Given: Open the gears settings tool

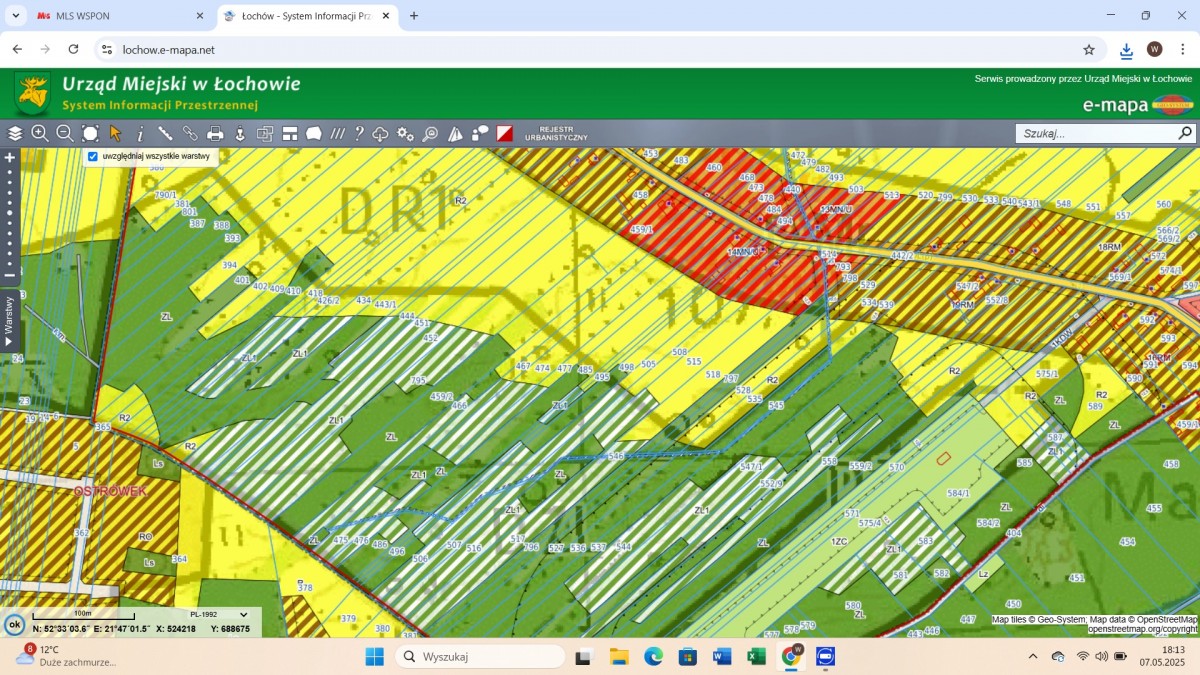Looking at the screenshot, I should 405,133.
